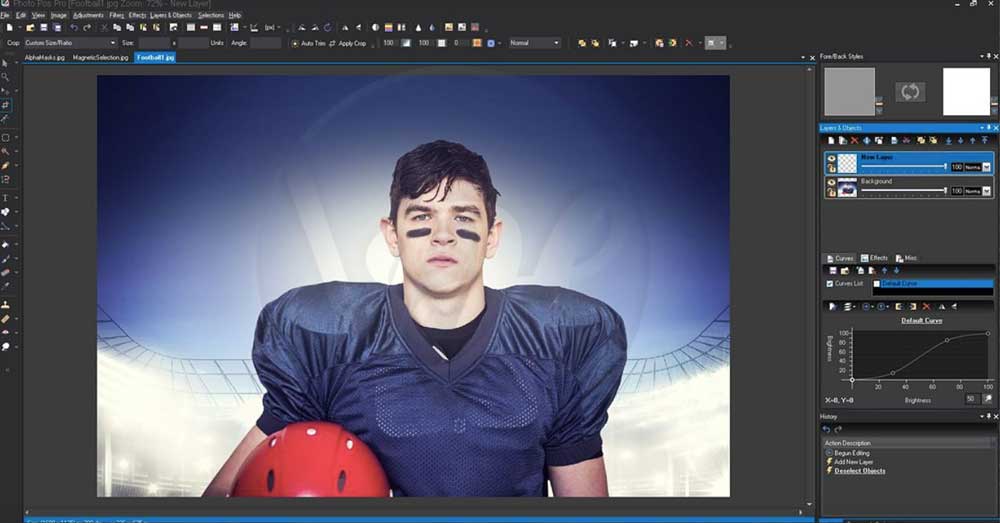Click the Auto Trim button
1000x523 pixels.
pyautogui.click(x=308, y=43)
